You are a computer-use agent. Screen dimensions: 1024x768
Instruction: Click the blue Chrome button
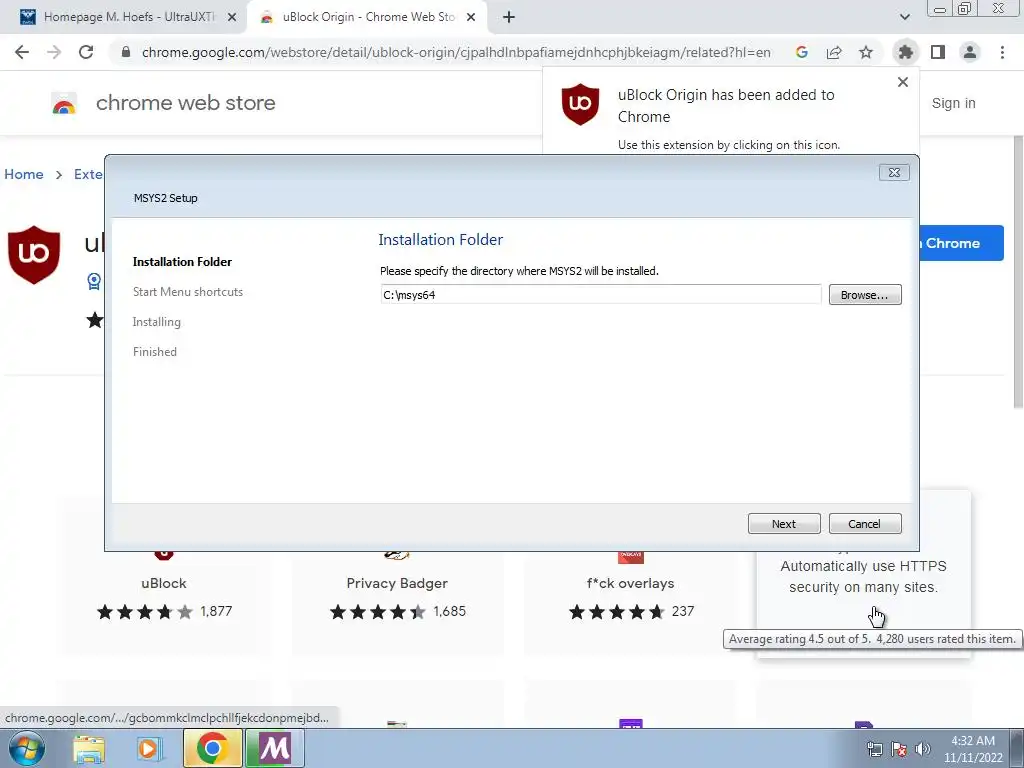coord(961,243)
